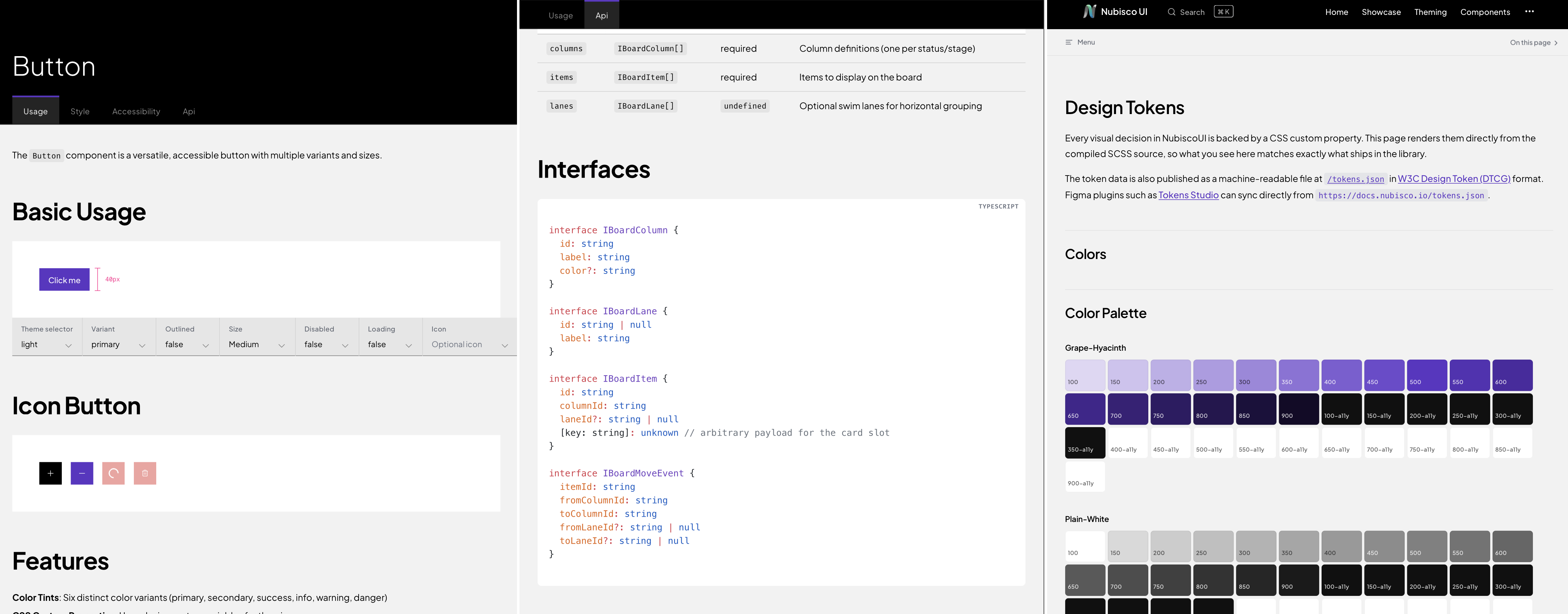Screen dimensions: 1568x614
Task: Click the purple minus icon button
Action: click(82, 473)
